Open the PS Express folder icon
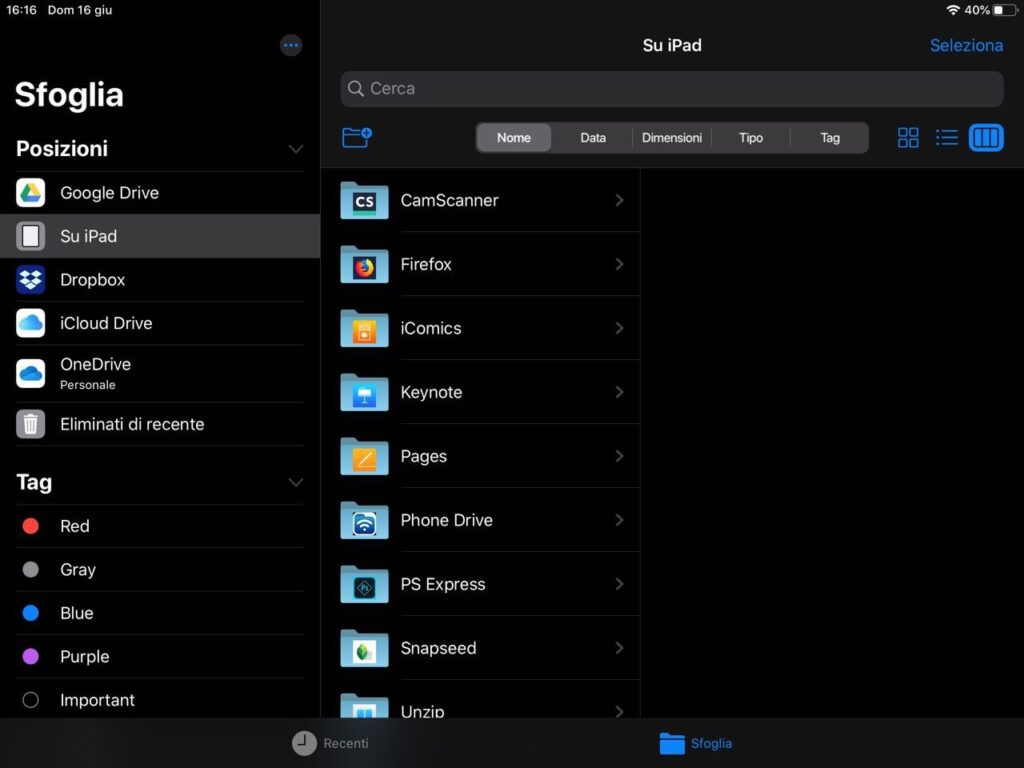1024x768 pixels. pos(364,584)
